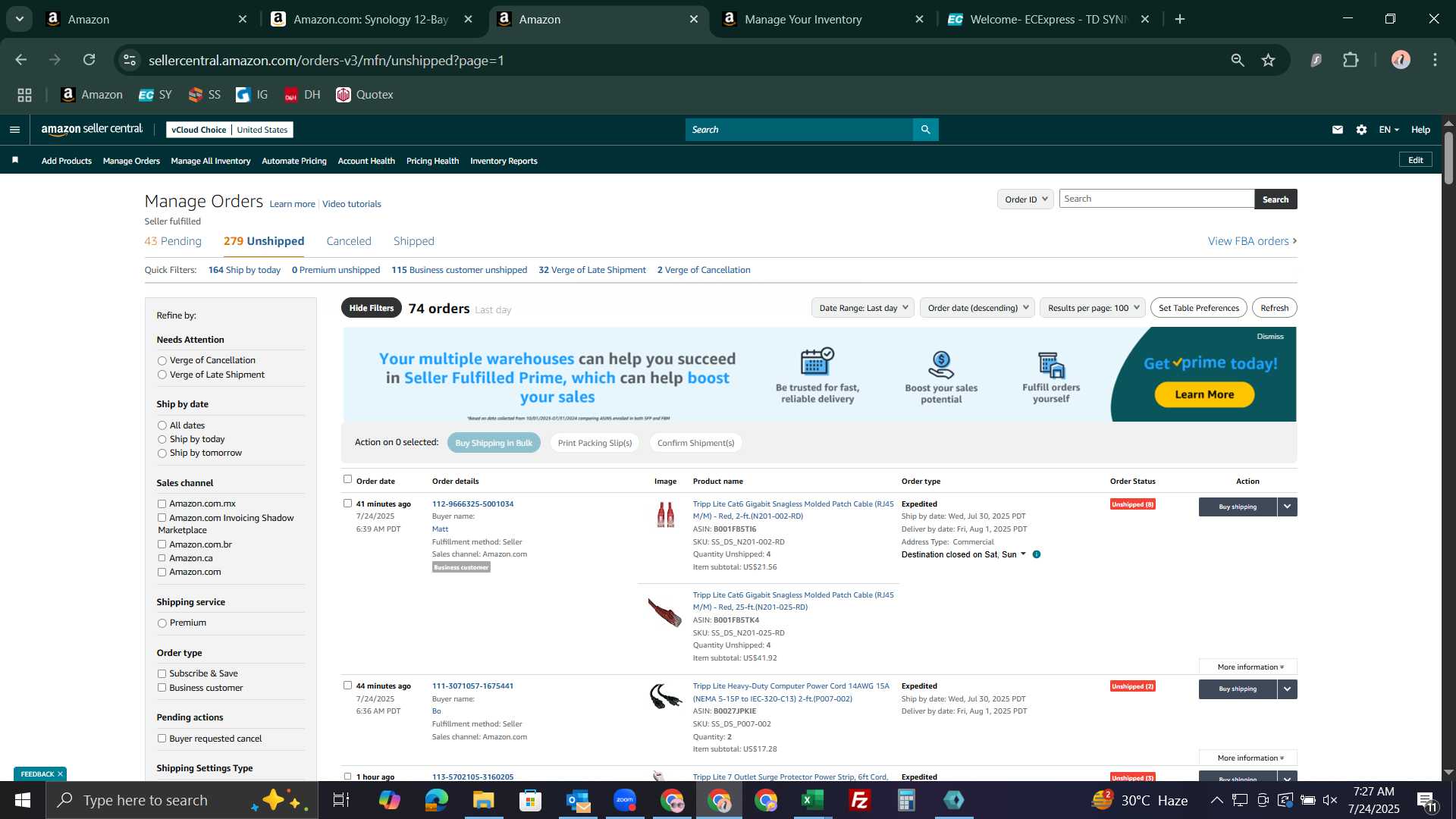Check the Business customer order type box

click(162, 688)
